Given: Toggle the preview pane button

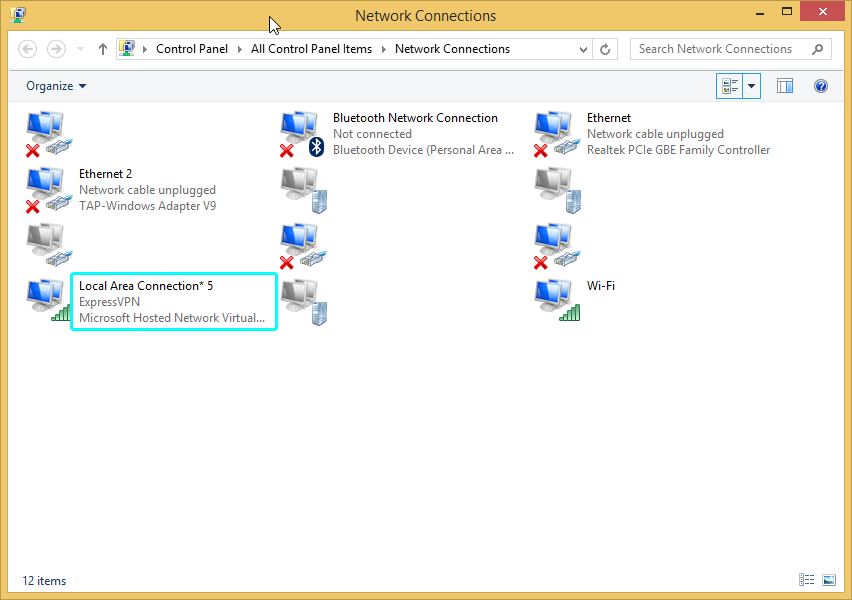Looking at the screenshot, I should tap(785, 86).
